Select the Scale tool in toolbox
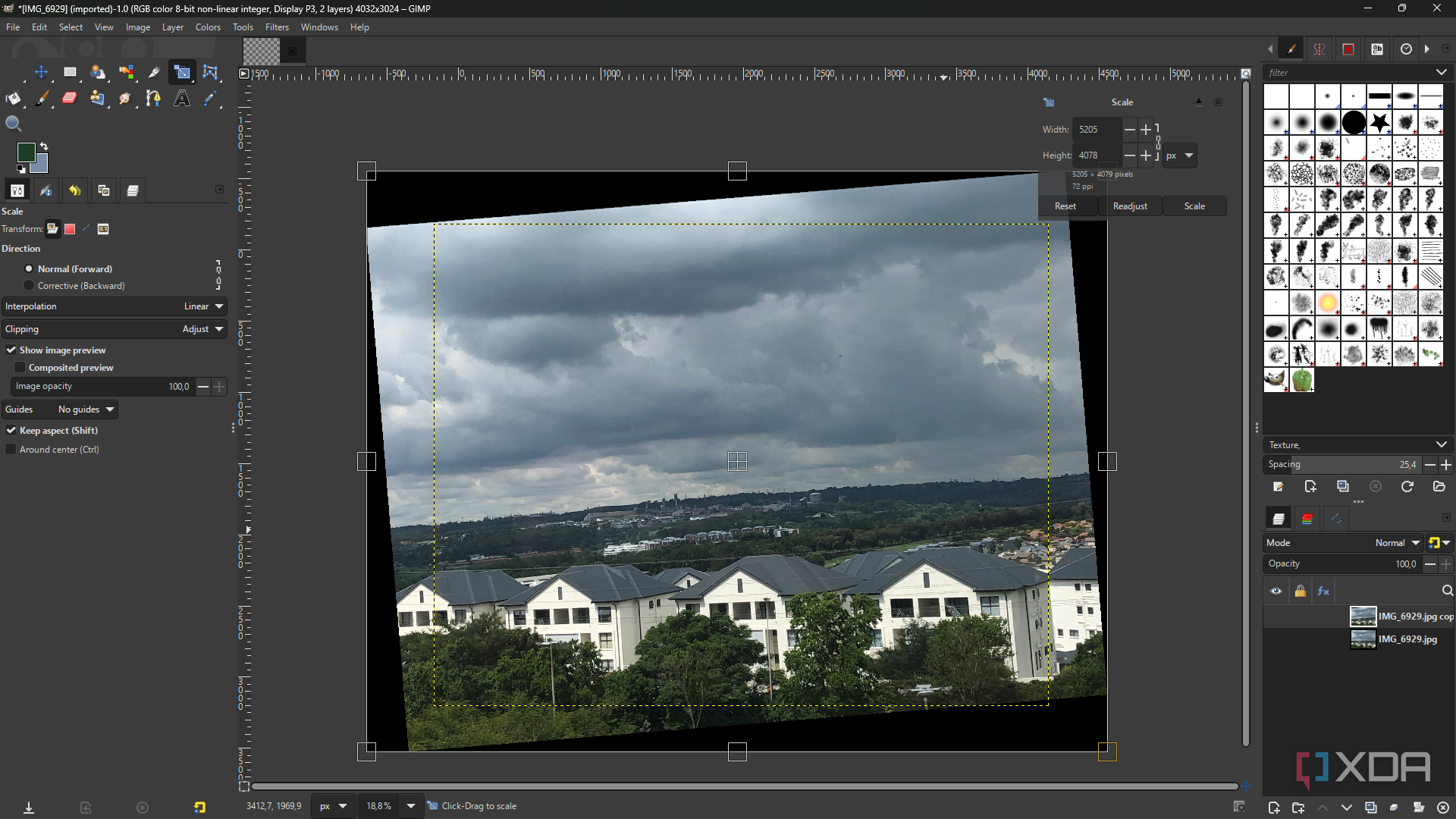 point(182,72)
